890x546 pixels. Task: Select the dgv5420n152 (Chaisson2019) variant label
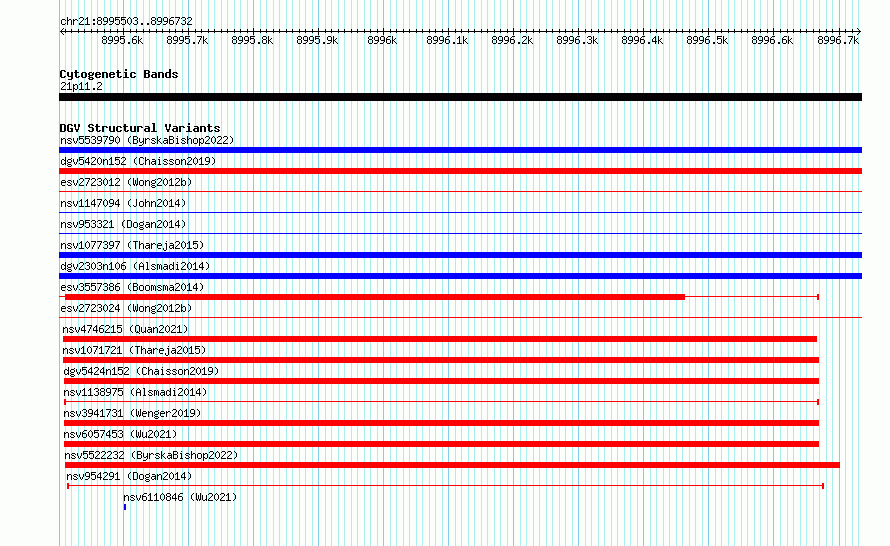[x=138, y=161]
